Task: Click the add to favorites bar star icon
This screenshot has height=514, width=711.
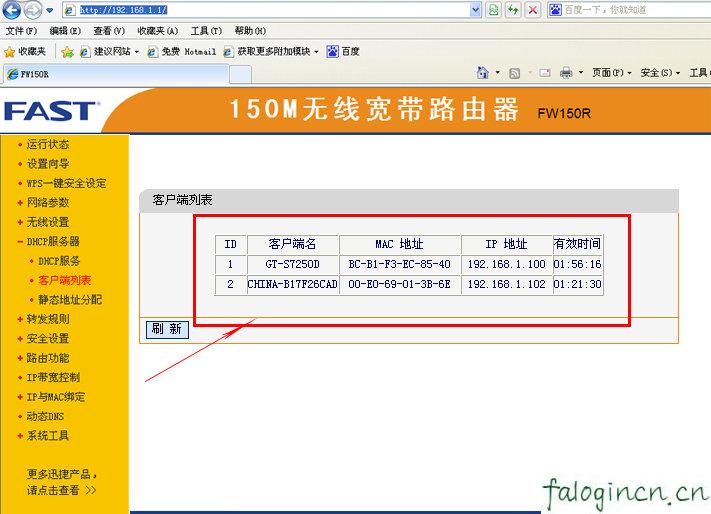Action: [x=68, y=52]
